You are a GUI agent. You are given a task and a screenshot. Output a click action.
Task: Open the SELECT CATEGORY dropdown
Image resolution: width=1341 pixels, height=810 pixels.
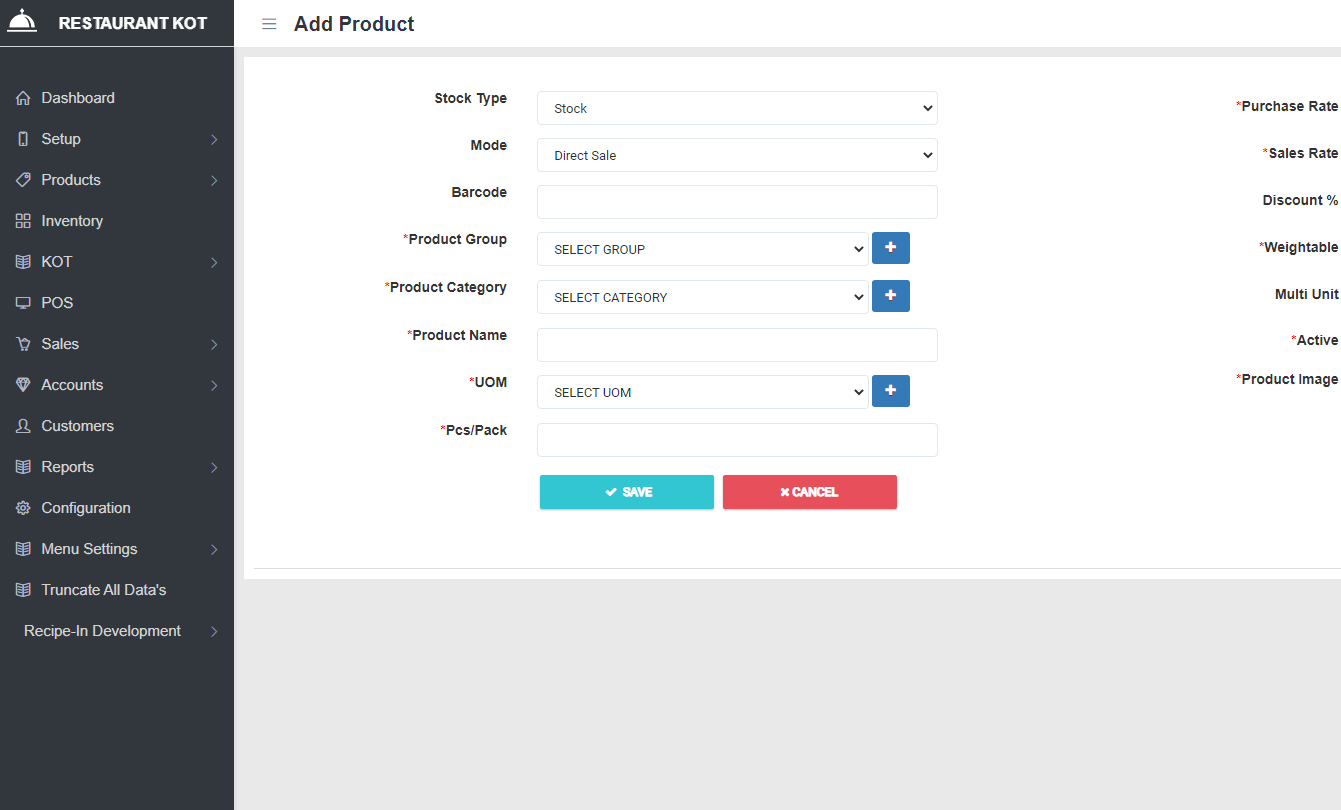(702, 297)
